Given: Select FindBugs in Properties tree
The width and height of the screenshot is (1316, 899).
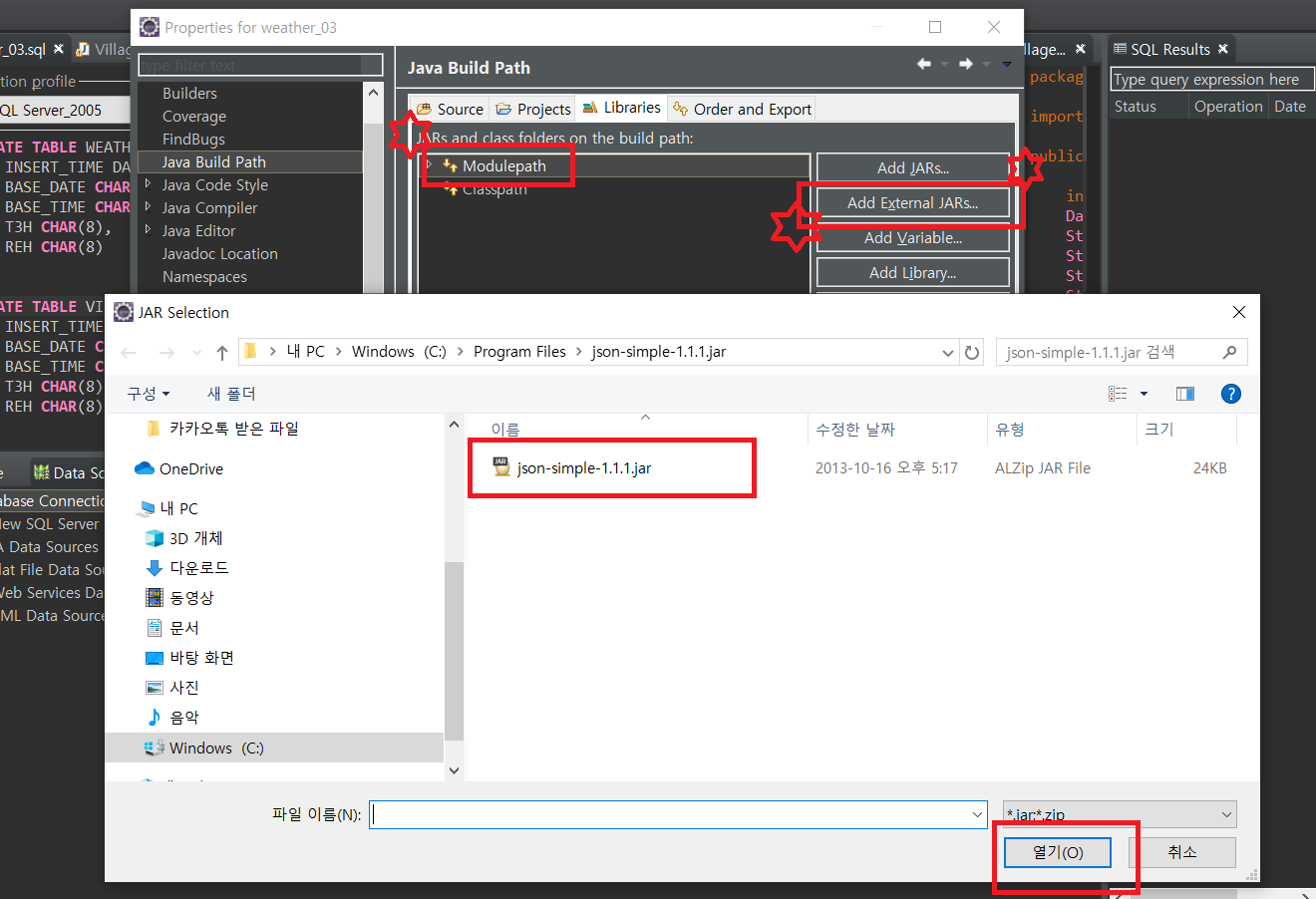Looking at the screenshot, I should 193,139.
